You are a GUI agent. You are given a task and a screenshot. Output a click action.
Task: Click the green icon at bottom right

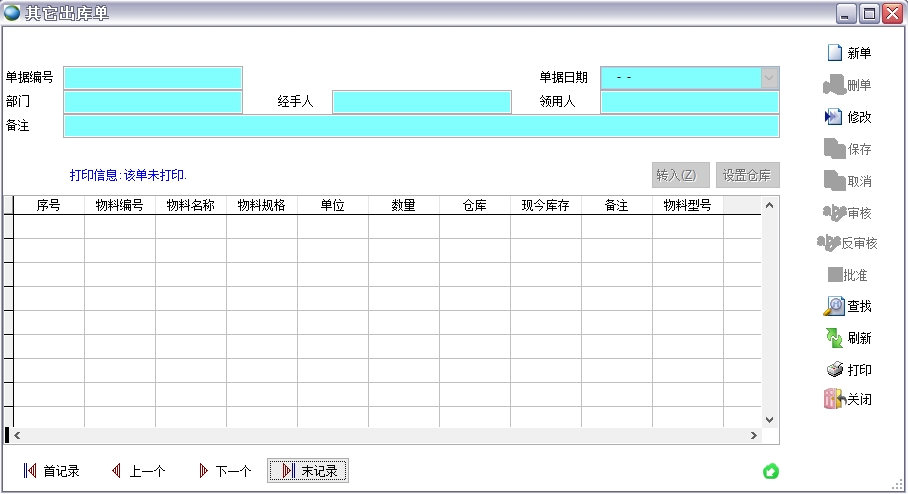point(771,471)
